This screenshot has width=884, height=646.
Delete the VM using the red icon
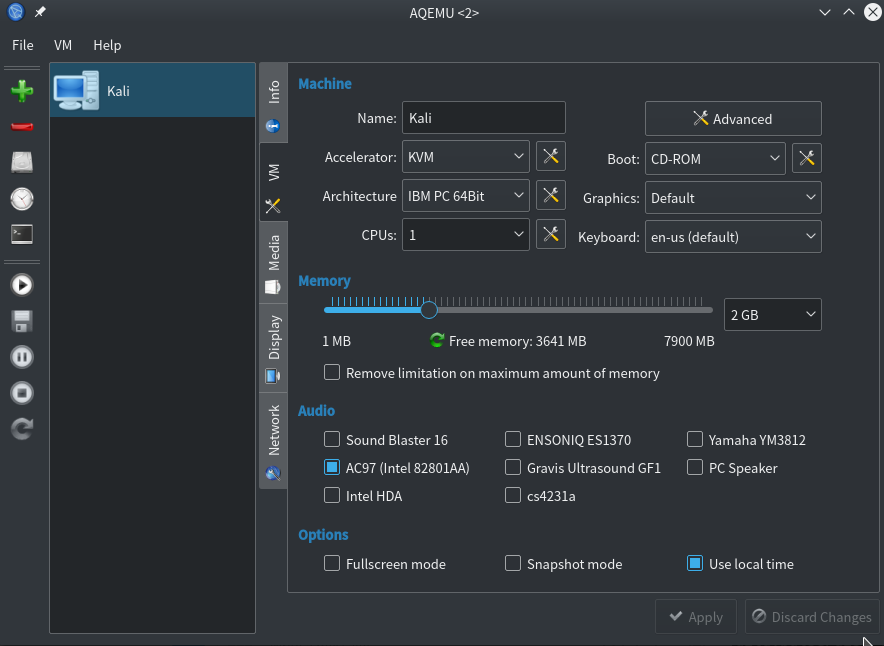coord(21,124)
